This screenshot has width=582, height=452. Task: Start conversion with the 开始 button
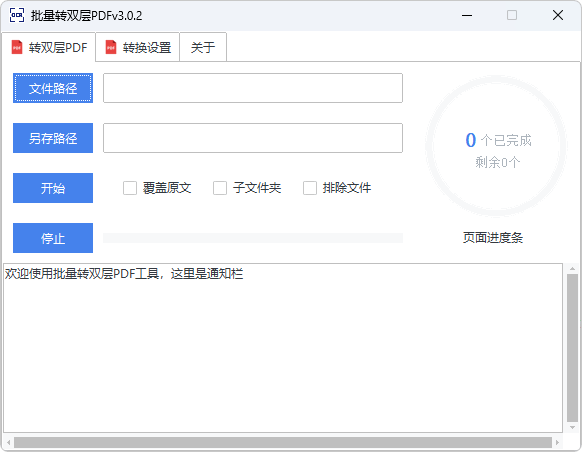[x=53, y=188]
